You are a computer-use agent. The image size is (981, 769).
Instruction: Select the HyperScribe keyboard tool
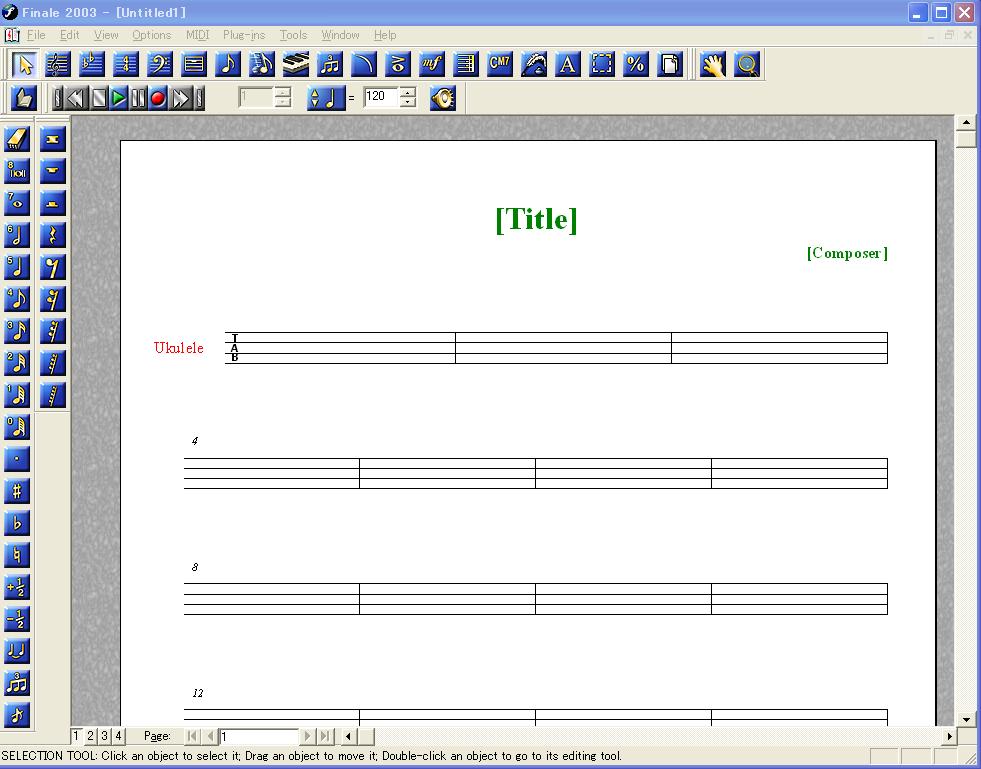click(296, 64)
